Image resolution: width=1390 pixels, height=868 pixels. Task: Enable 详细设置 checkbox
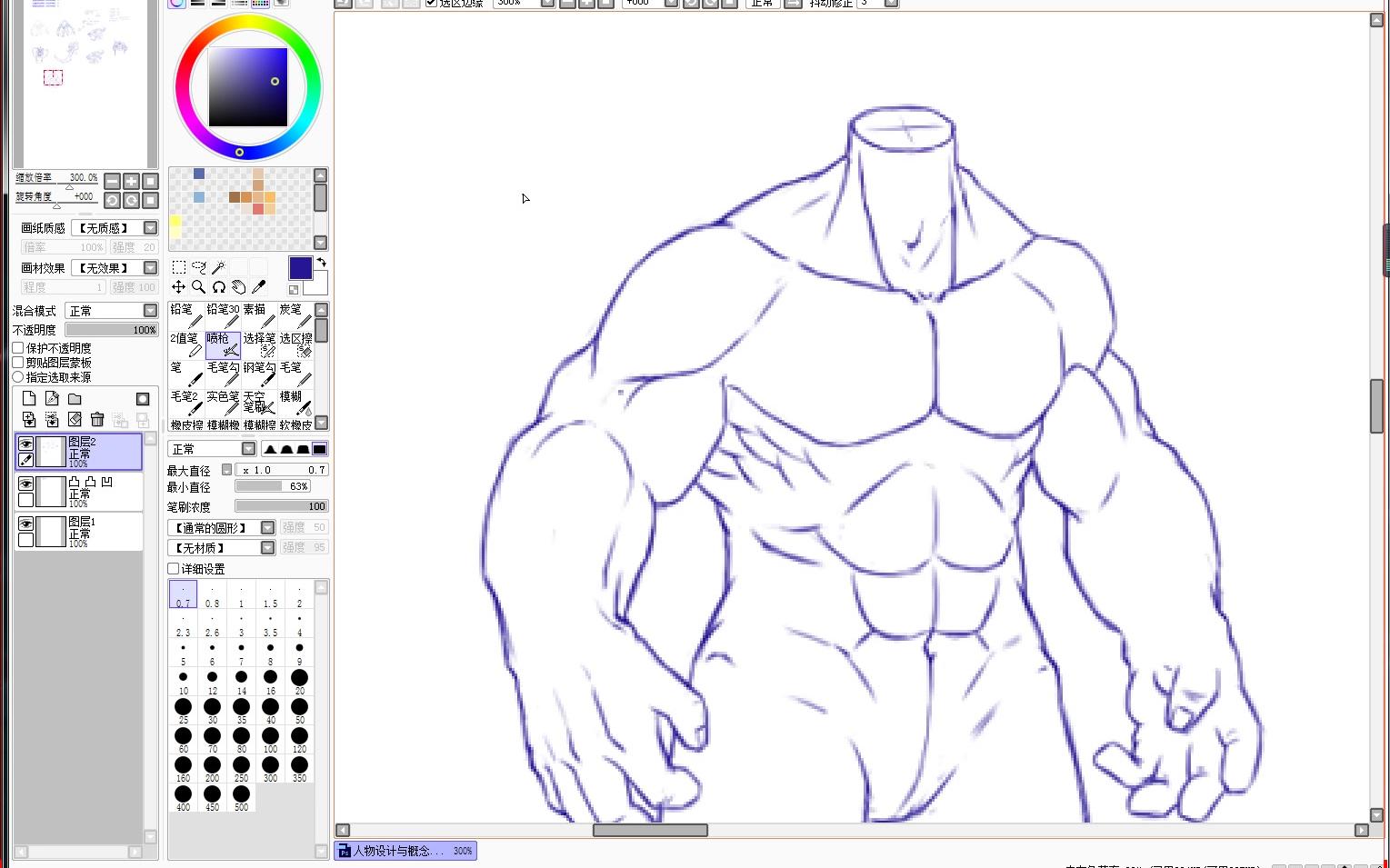(174, 569)
